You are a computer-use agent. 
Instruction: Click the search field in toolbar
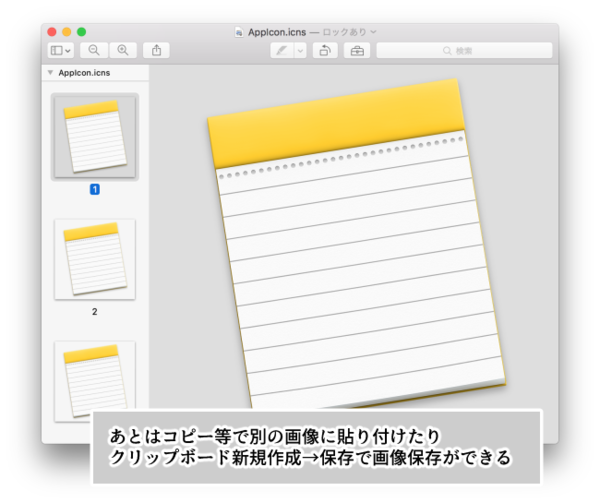click(464, 50)
